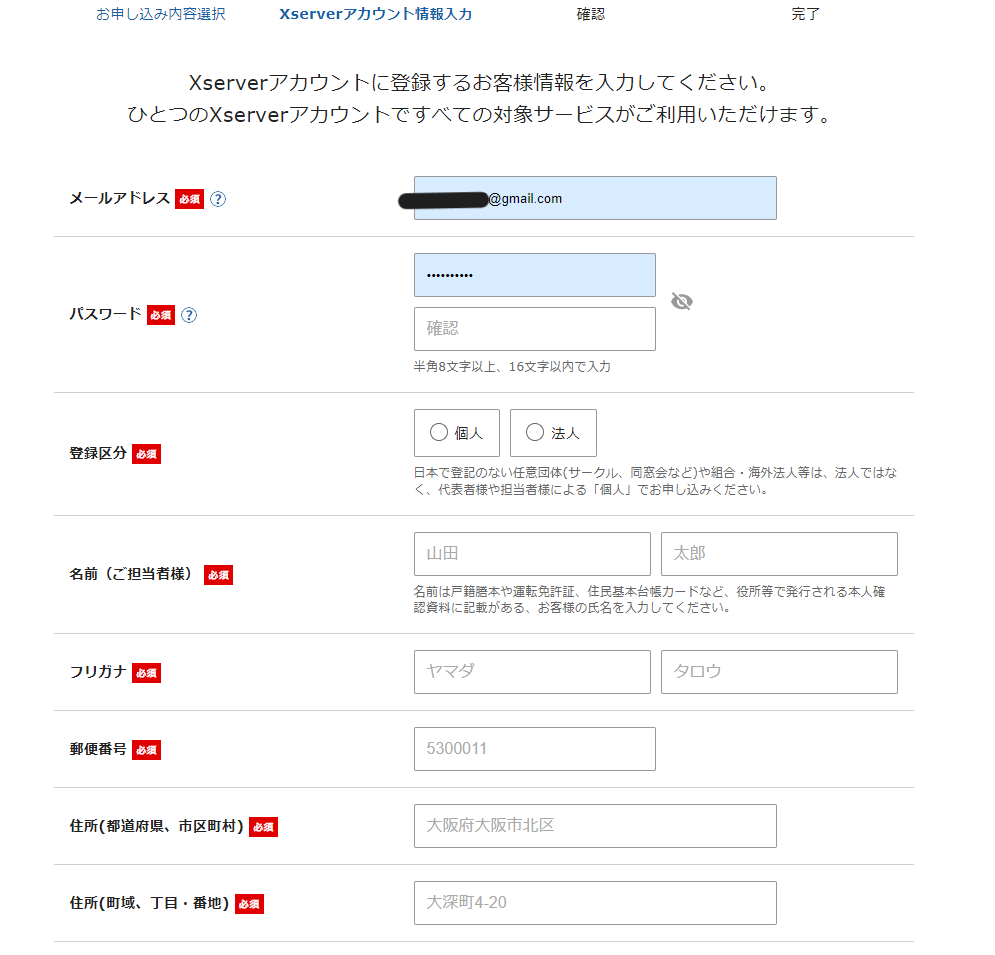The width and height of the screenshot is (995, 955).
Task: Toggle password visibility eye icon
Action: tap(682, 301)
